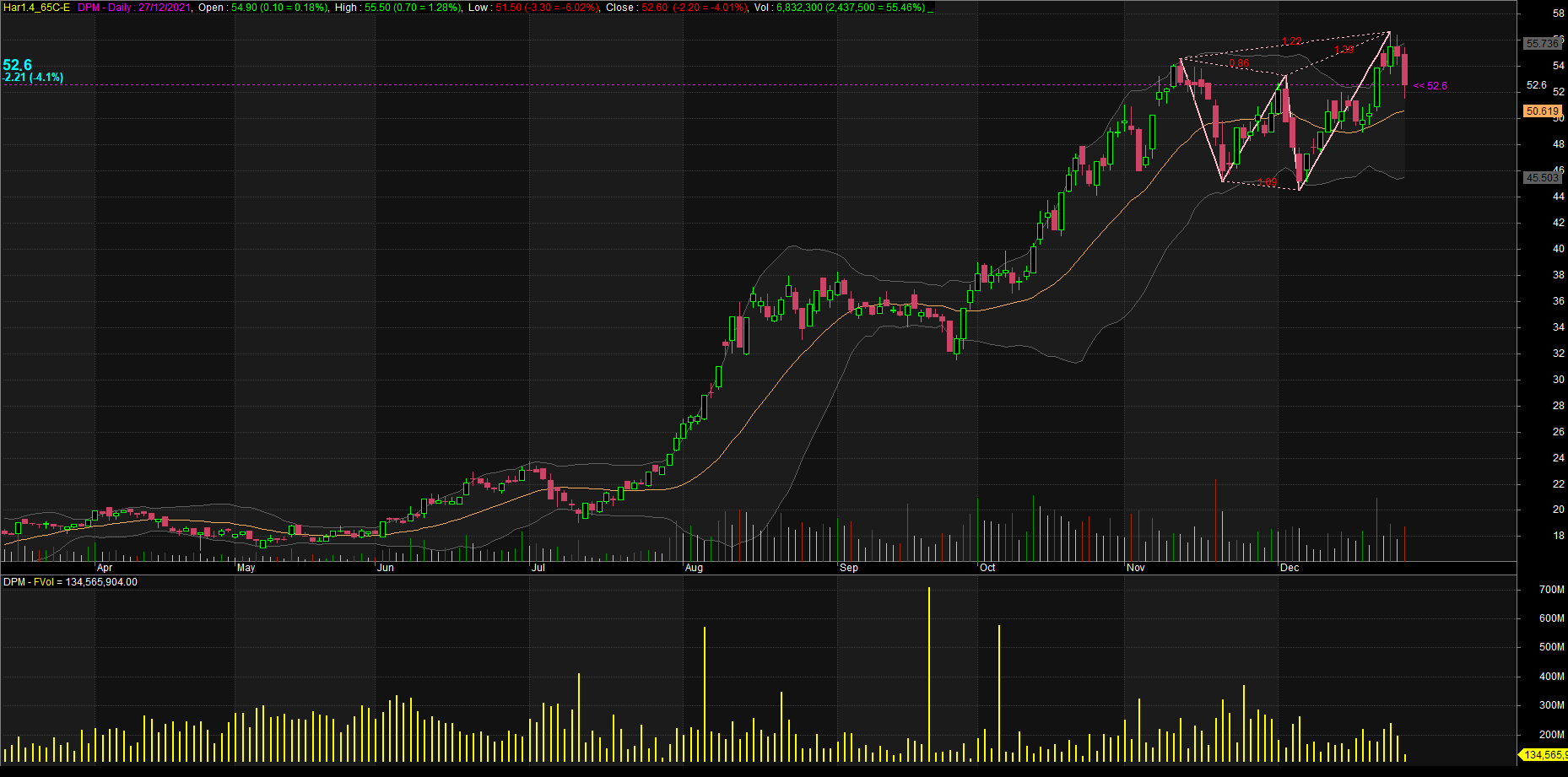The height and width of the screenshot is (777, 1568).
Task: Select the Oct marker on the time axis
Action: (x=987, y=568)
